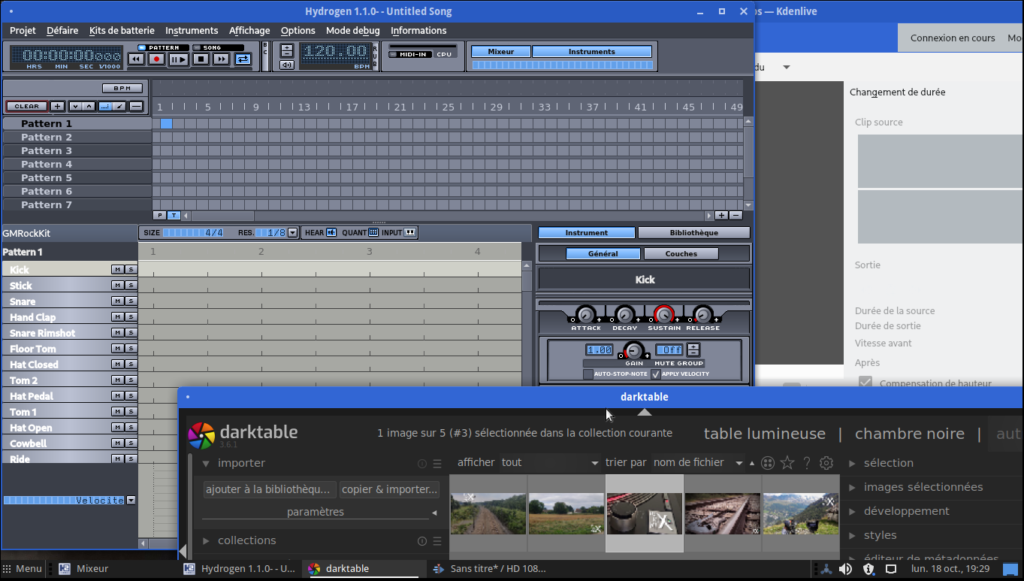Solo the Snare instrument

pos(130,302)
